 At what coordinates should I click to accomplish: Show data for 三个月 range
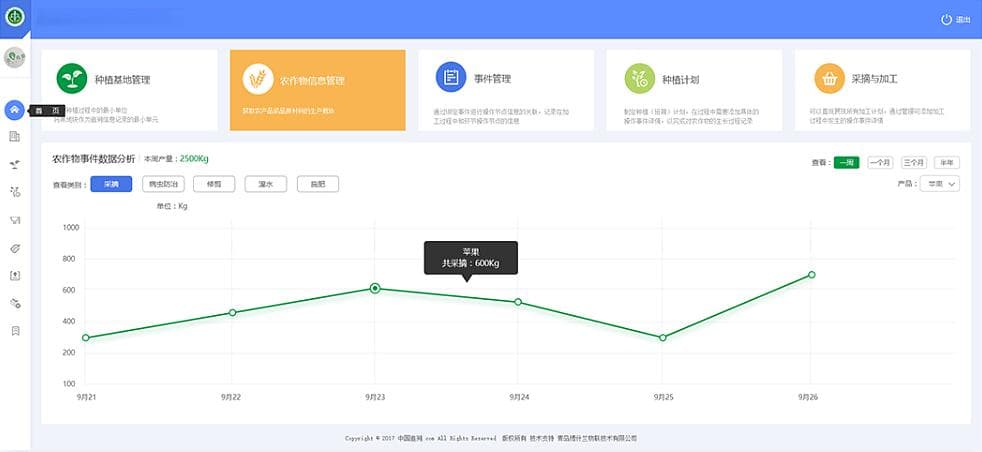(914, 163)
